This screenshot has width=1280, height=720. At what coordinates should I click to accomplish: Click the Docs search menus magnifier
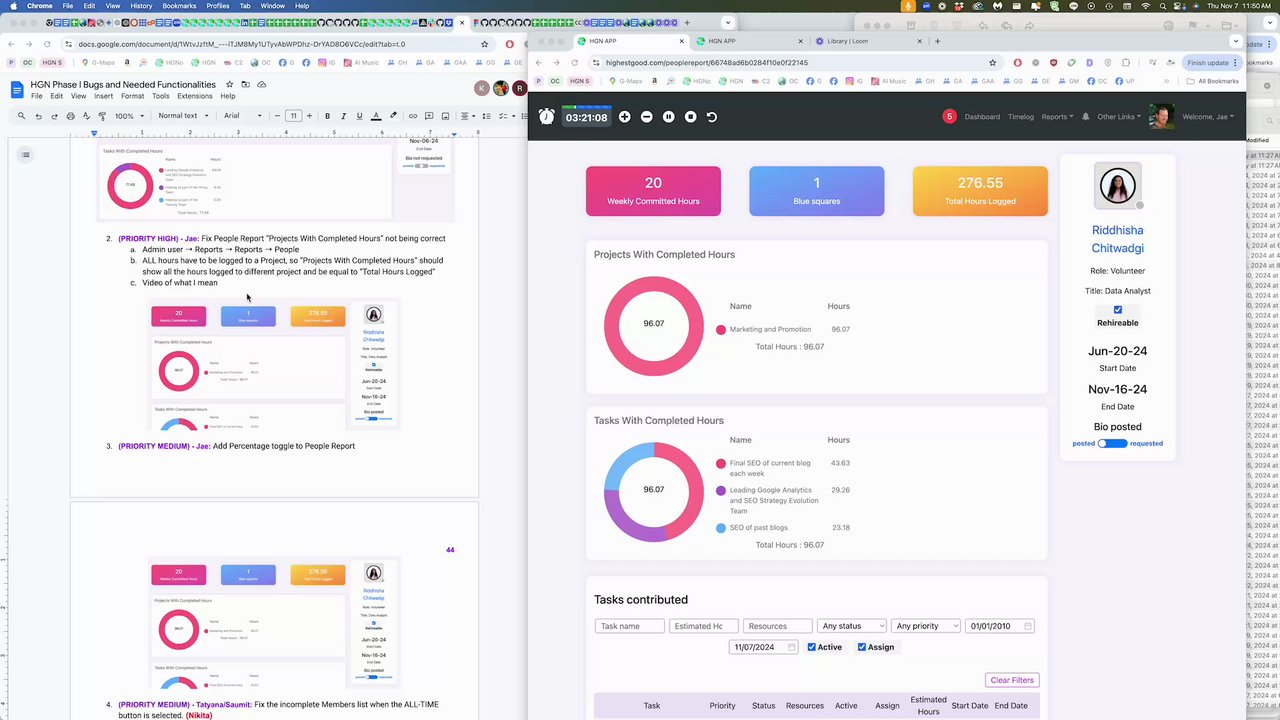[x=21, y=116]
